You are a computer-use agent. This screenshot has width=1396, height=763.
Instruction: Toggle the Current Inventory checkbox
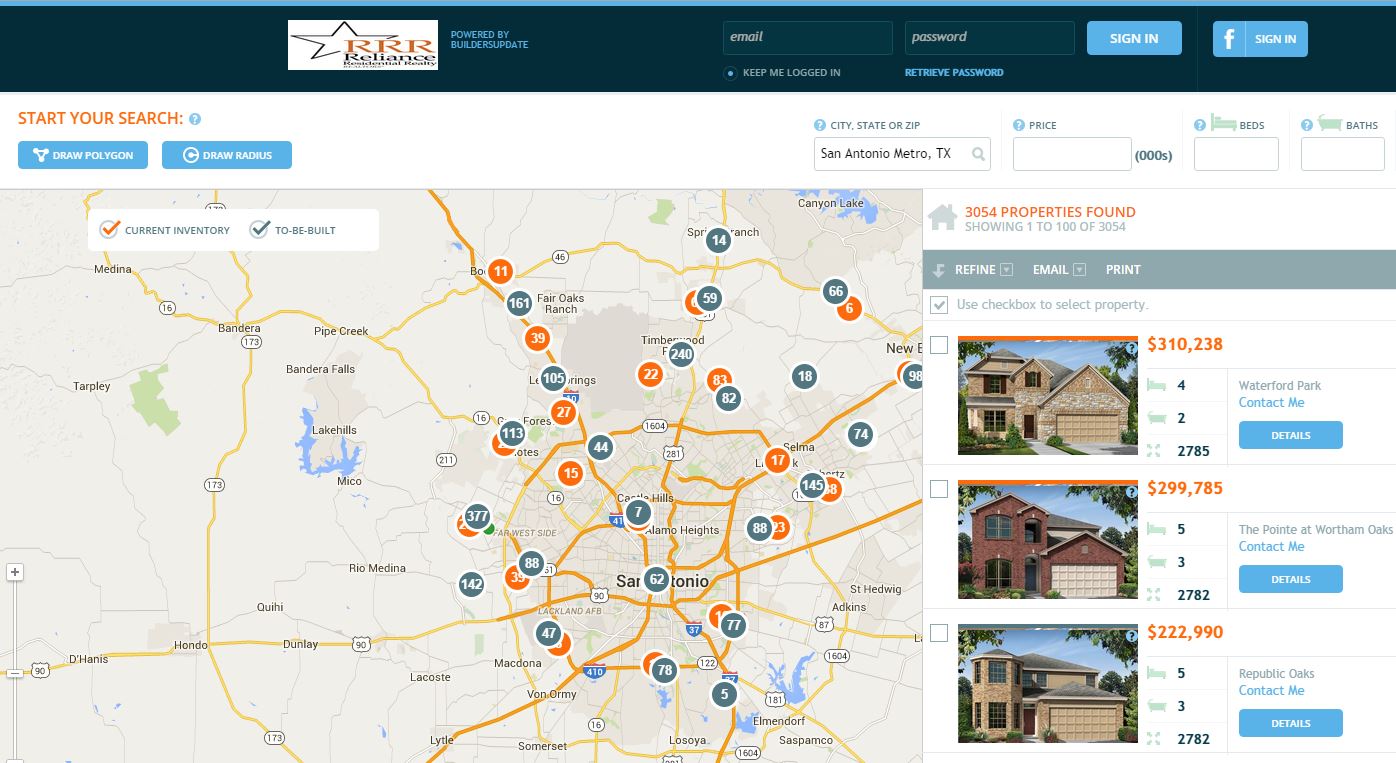pos(110,229)
